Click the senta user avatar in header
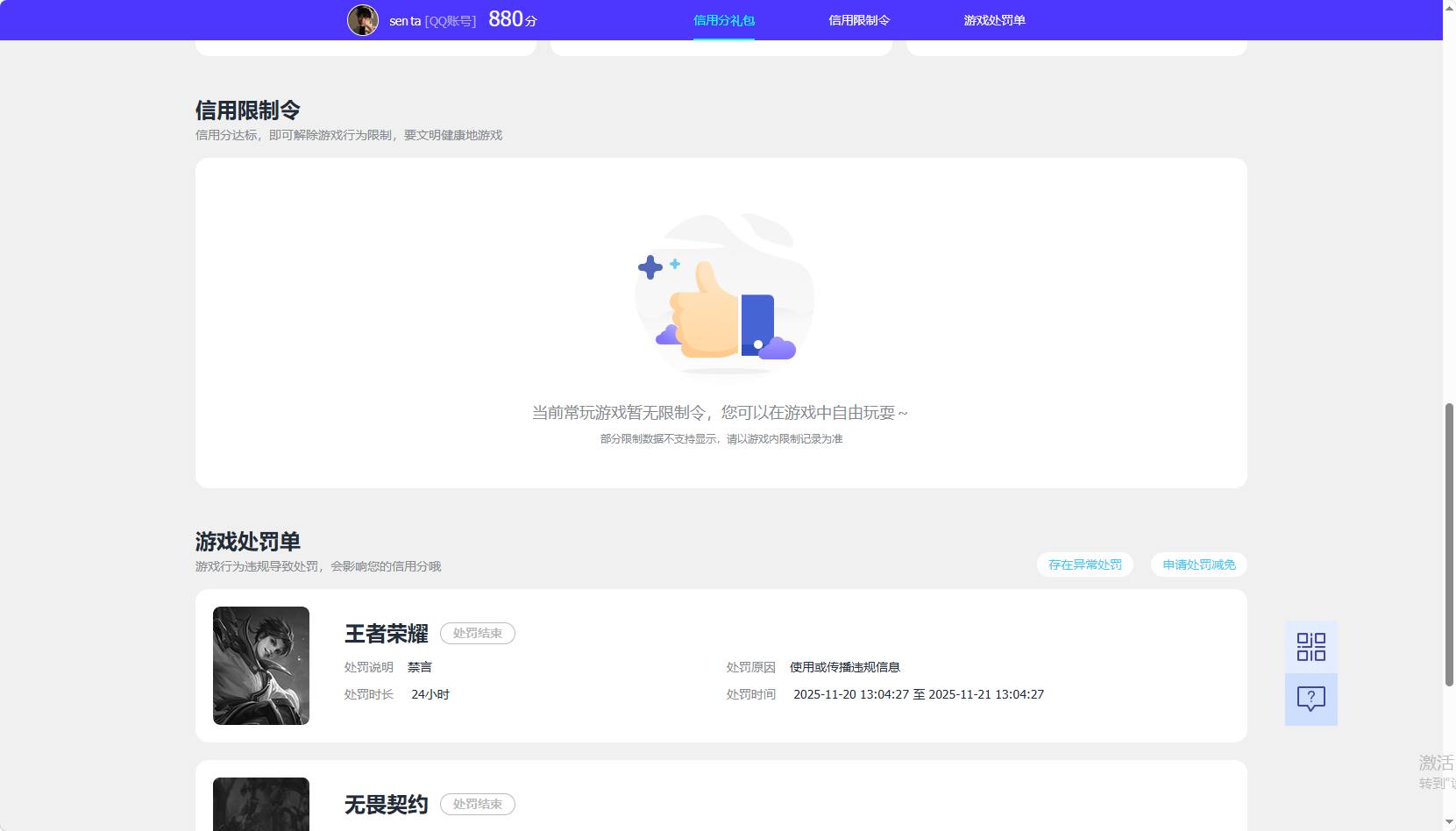The image size is (1456, 831). (363, 20)
